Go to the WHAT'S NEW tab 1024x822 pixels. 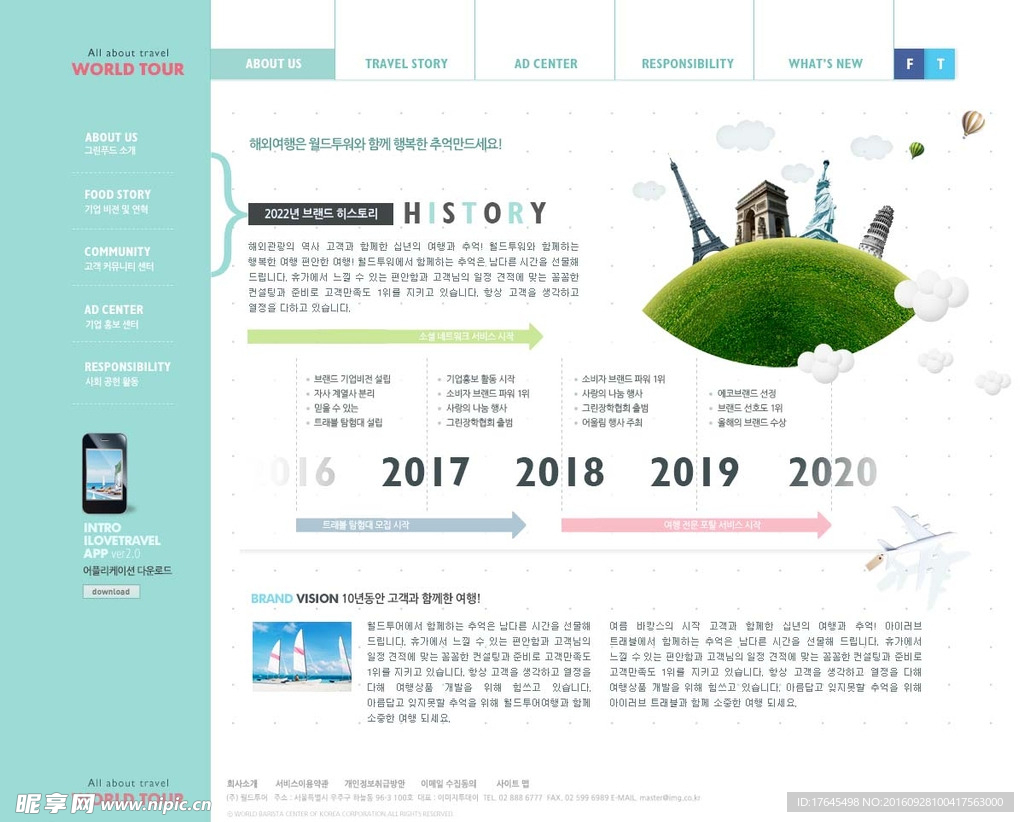click(825, 64)
